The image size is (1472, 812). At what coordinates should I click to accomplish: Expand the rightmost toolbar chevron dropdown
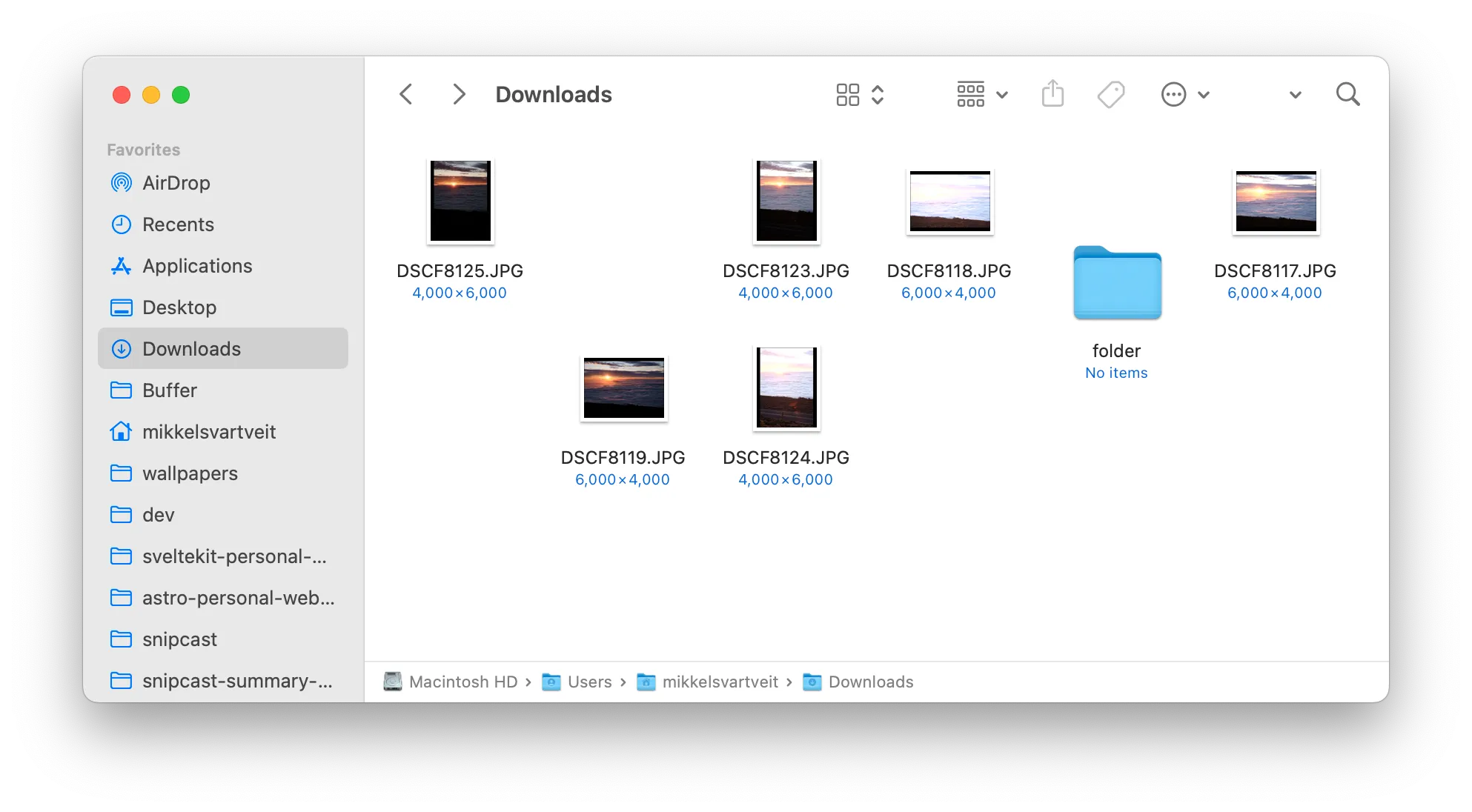pyautogui.click(x=1295, y=95)
